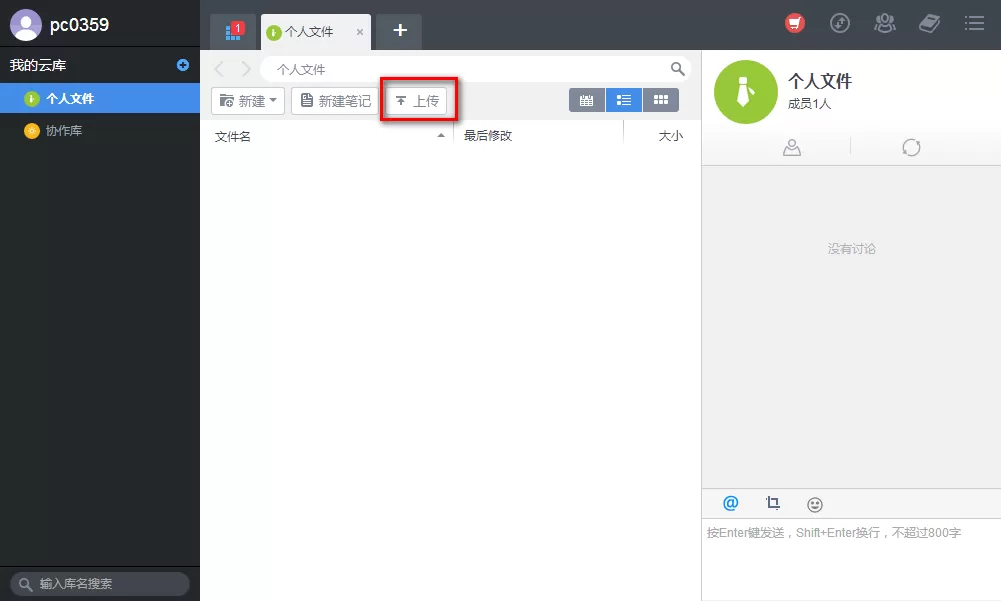Switch to grid thumbnail view
The image size is (1001, 601).
coord(661,100)
